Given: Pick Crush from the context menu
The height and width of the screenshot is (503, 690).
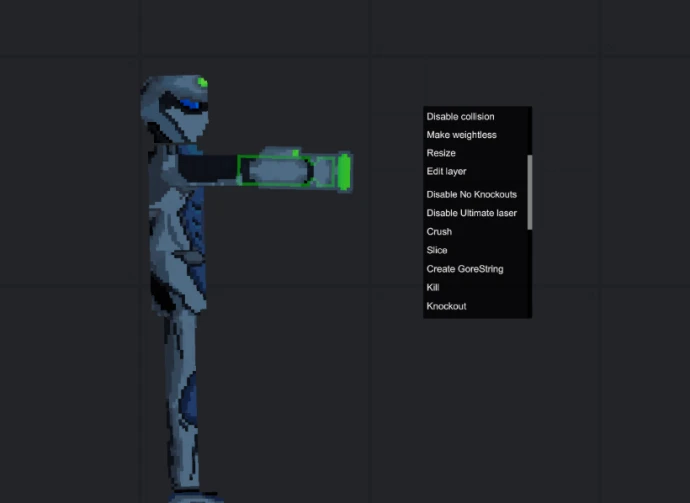Looking at the screenshot, I should click(439, 232).
